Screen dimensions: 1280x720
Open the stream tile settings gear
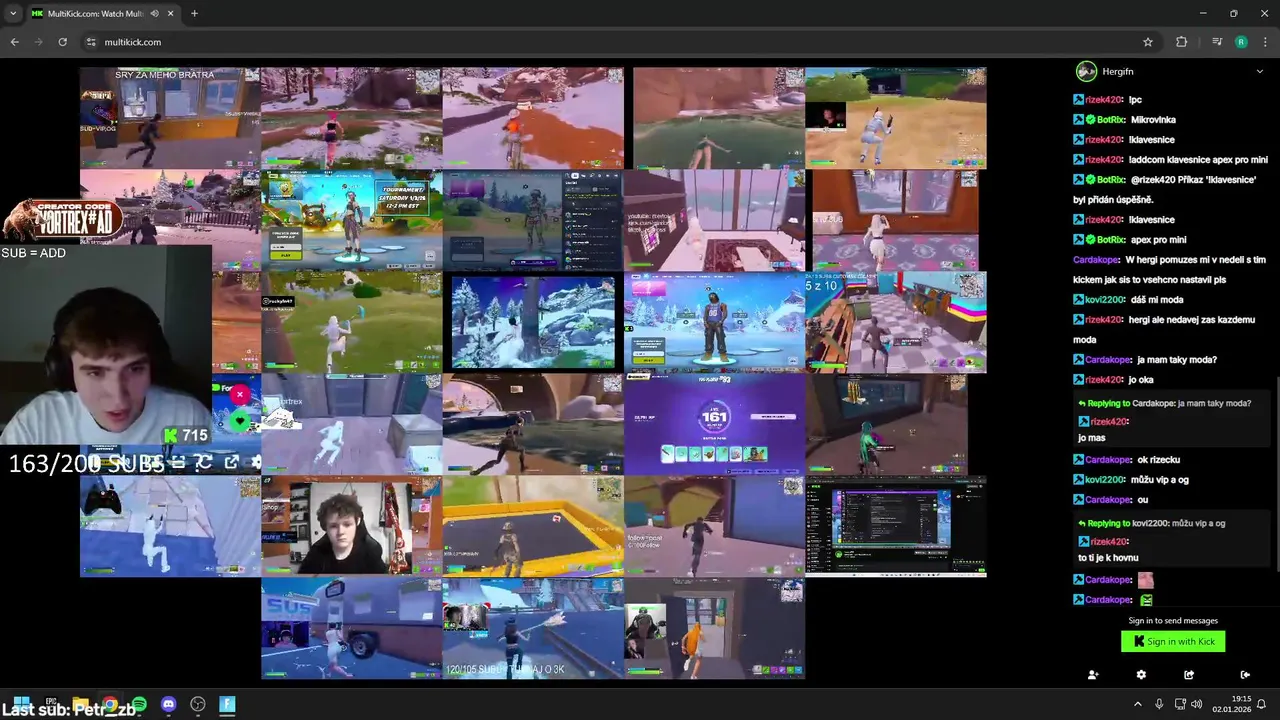pos(256,462)
